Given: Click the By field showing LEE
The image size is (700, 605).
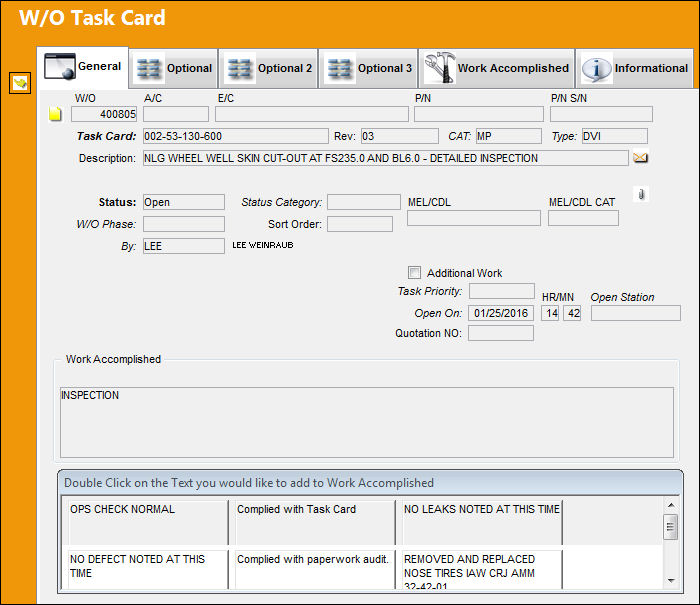Looking at the screenshot, I should (x=184, y=246).
